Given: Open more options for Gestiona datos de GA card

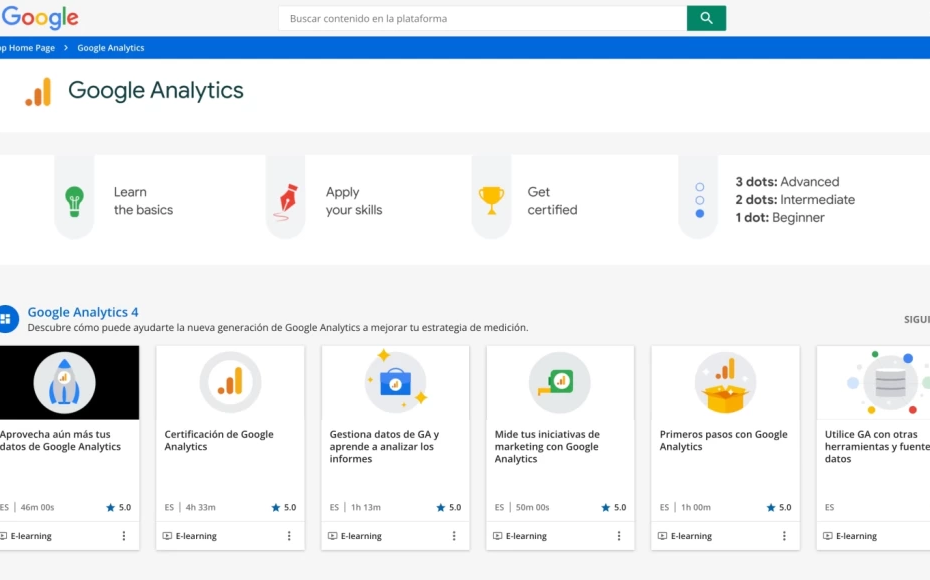Looking at the screenshot, I should [x=454, y=536].
